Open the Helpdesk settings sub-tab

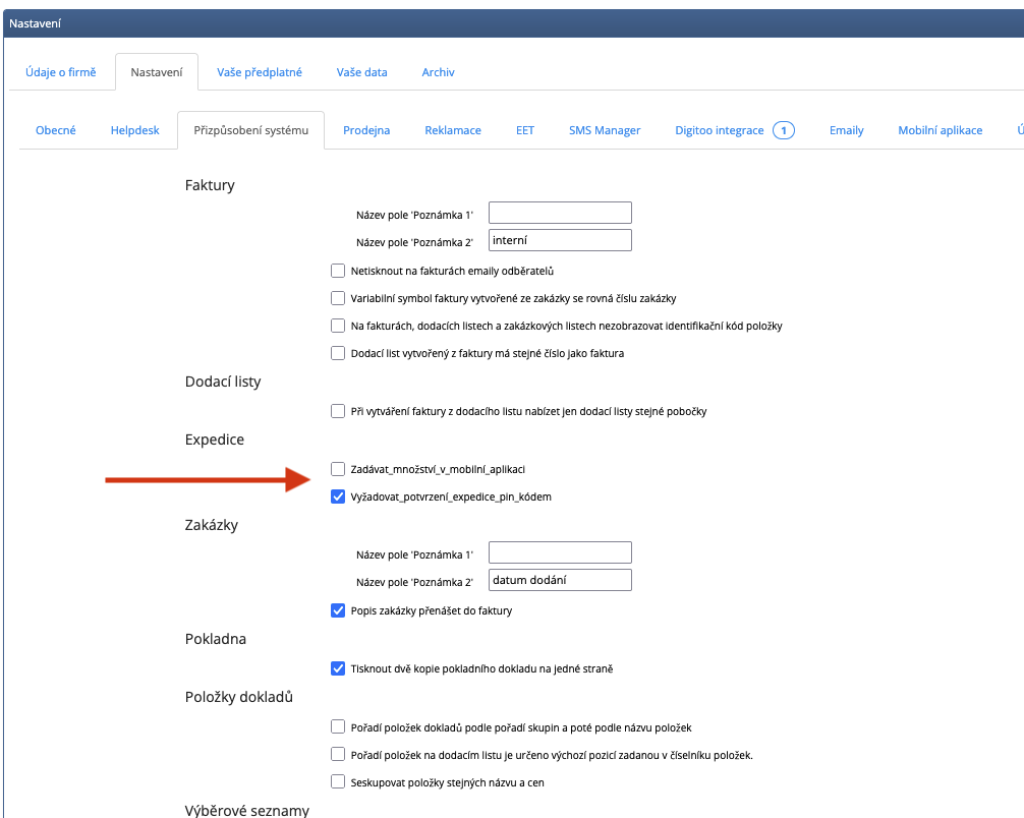135,131
